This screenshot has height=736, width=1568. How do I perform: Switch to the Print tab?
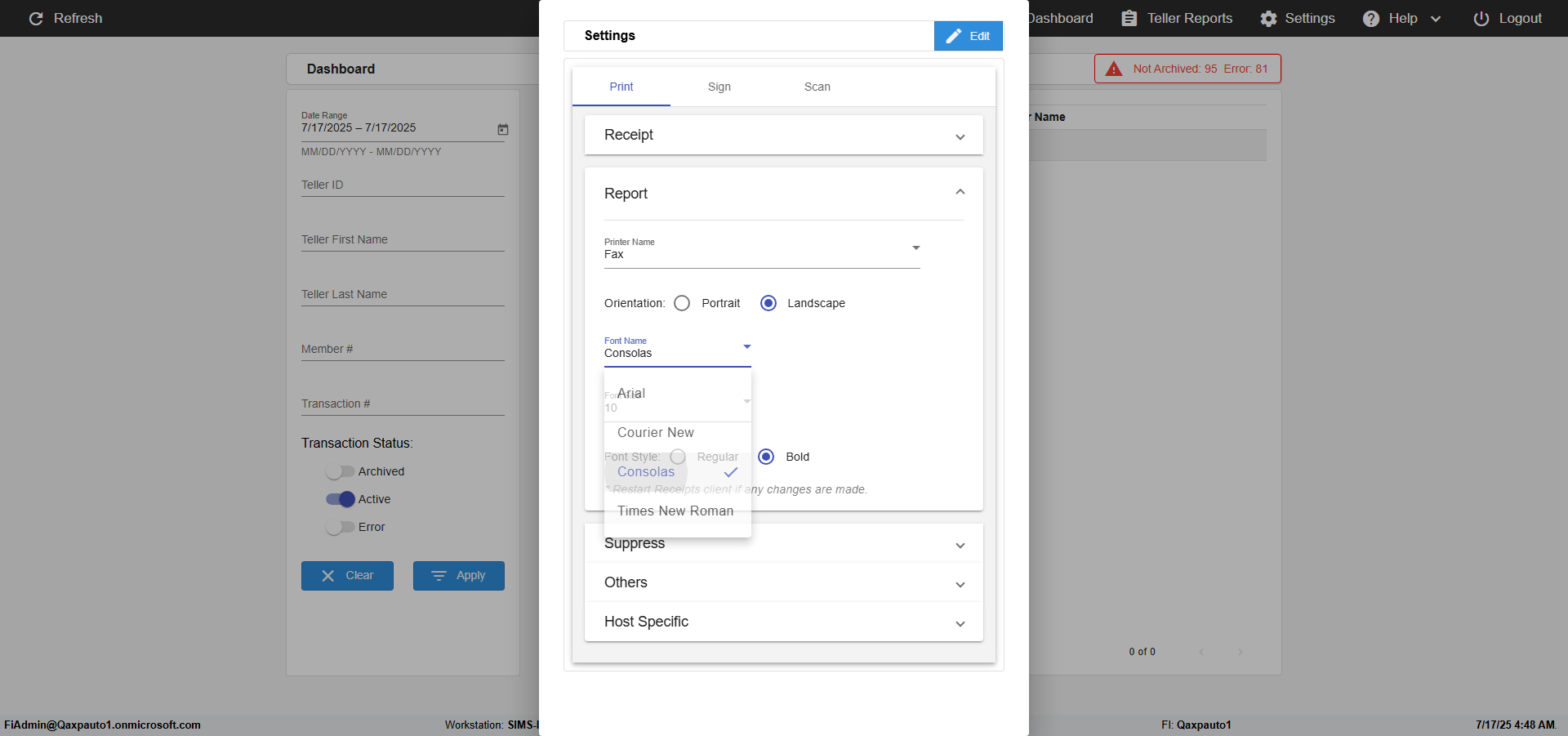pos(621,87)
